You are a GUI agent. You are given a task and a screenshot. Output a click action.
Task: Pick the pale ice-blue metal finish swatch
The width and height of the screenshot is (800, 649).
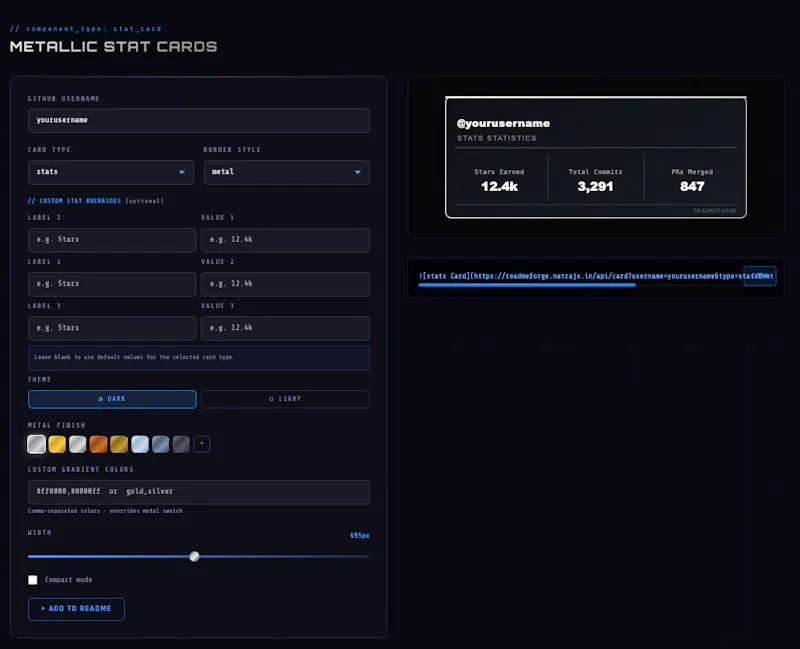tap(140, 444)
